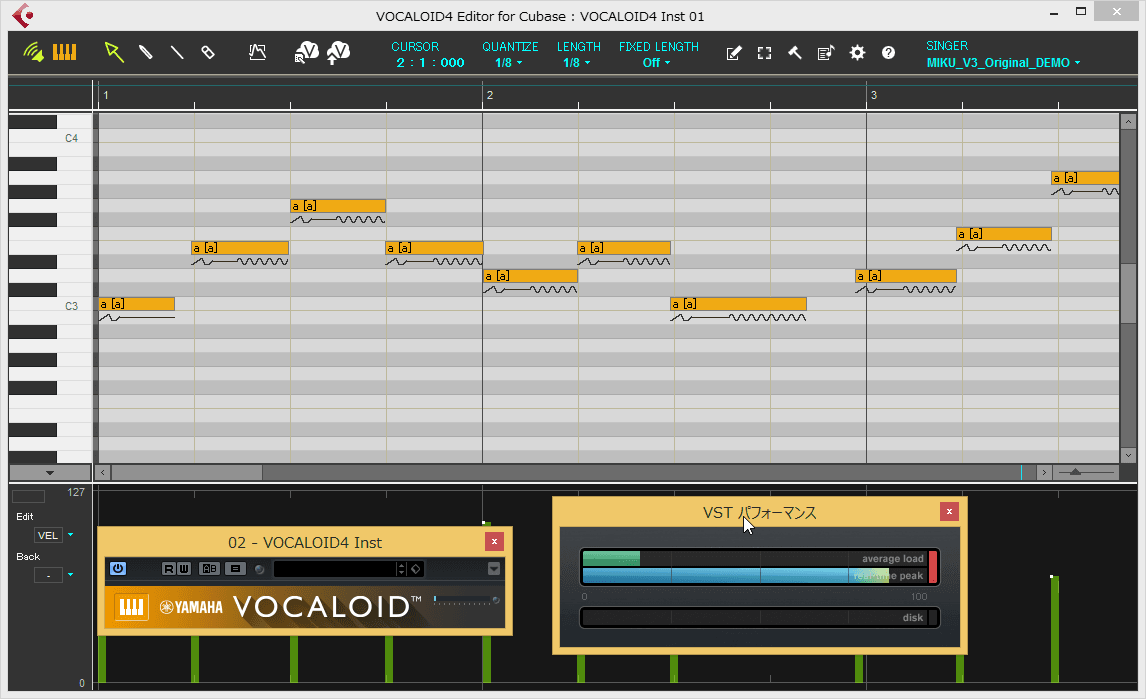Click the Cubase logo in title bar
This screenshot has height=699, width=1146.
coord(23,15)
